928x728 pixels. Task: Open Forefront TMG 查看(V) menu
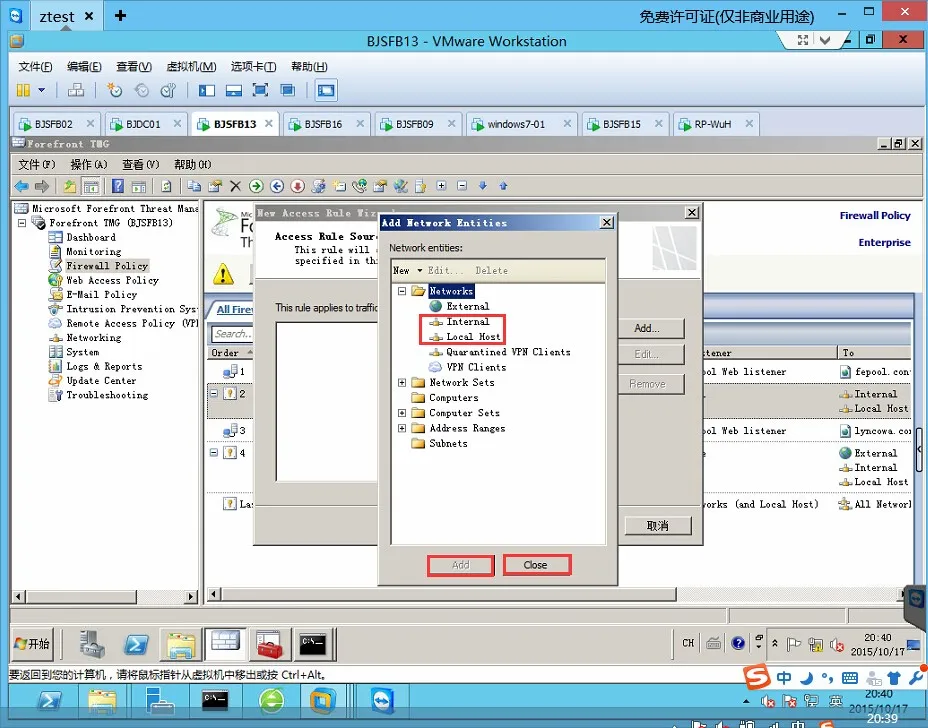[141, 165]
